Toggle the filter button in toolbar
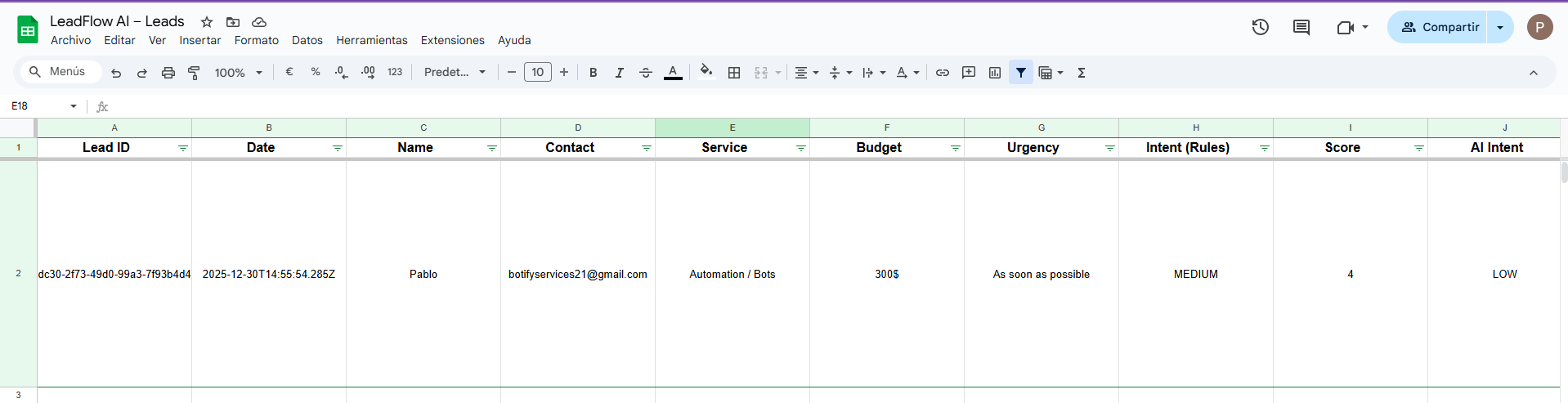This screenshot has width=1568, height=403. pyautogui.click(x=1021, y=73)
